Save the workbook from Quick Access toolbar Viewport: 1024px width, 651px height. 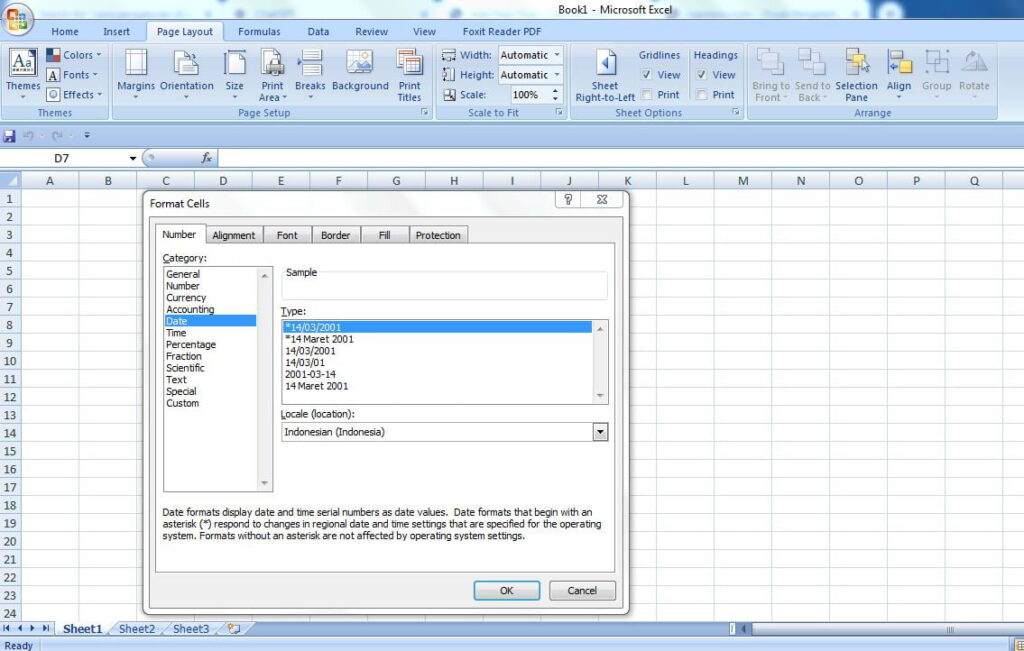tap(9, 136)
